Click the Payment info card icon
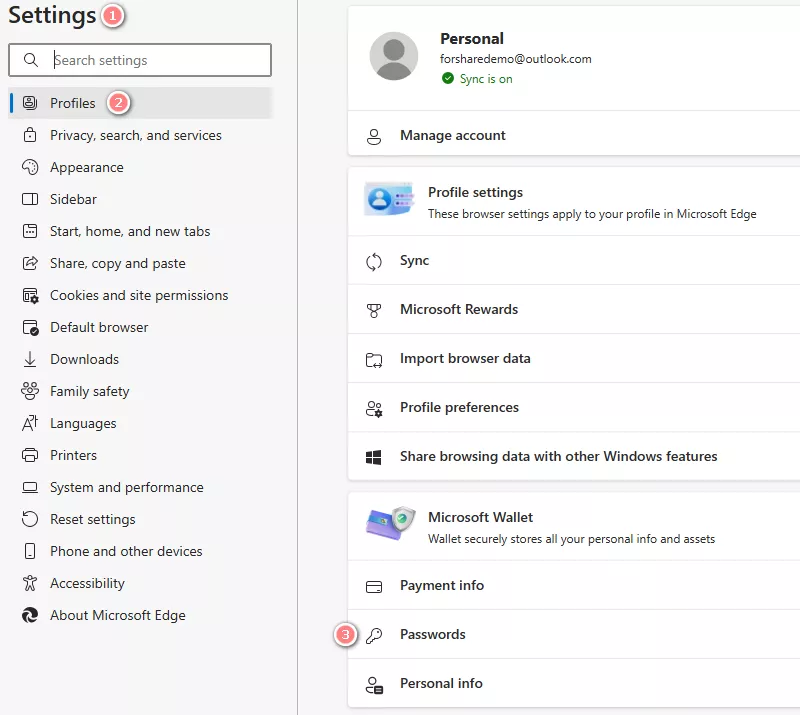Image resolution: width=800 pixels, height=715 pixels. [374, 587]
